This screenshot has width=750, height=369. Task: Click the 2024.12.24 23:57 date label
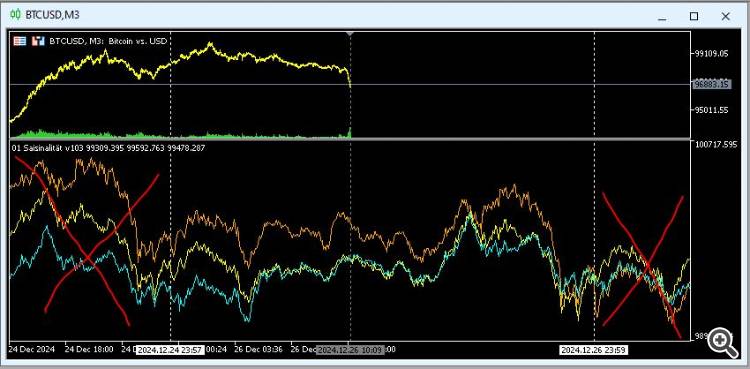click(171, 350)
